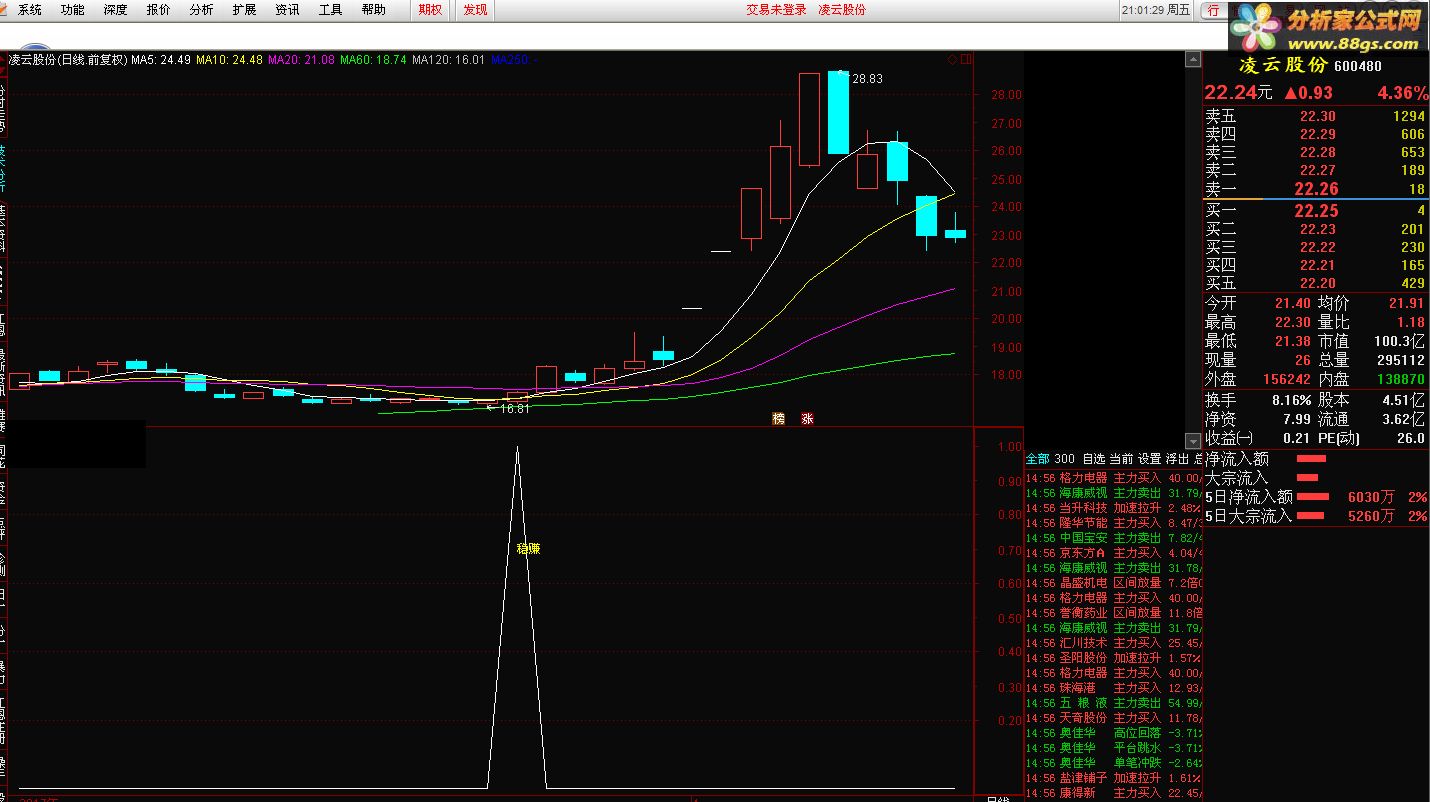Select the 汇川技术 主力买入 alert row

[x=1114, y=643]
